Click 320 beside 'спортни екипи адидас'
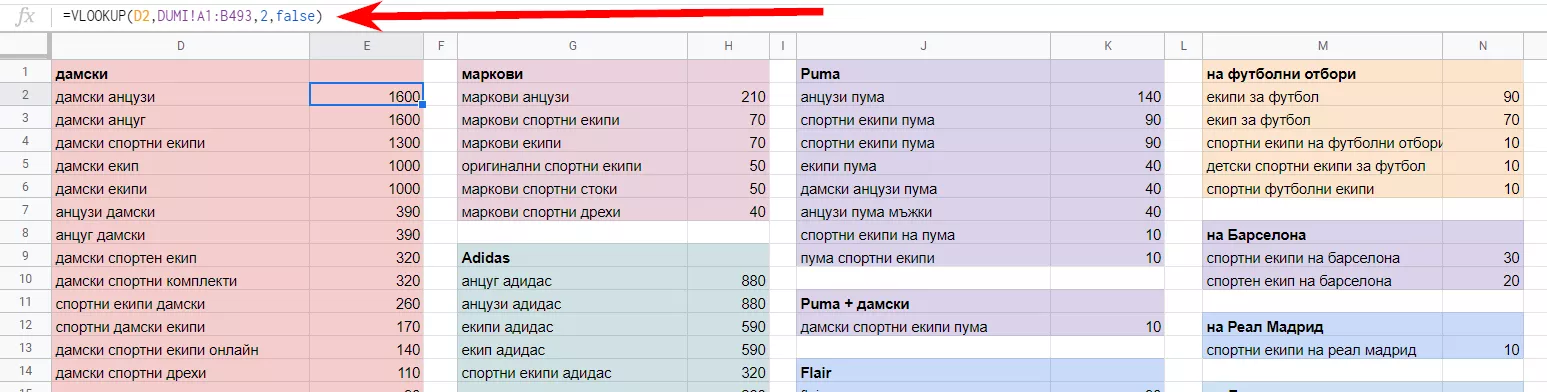 (728, 373)
